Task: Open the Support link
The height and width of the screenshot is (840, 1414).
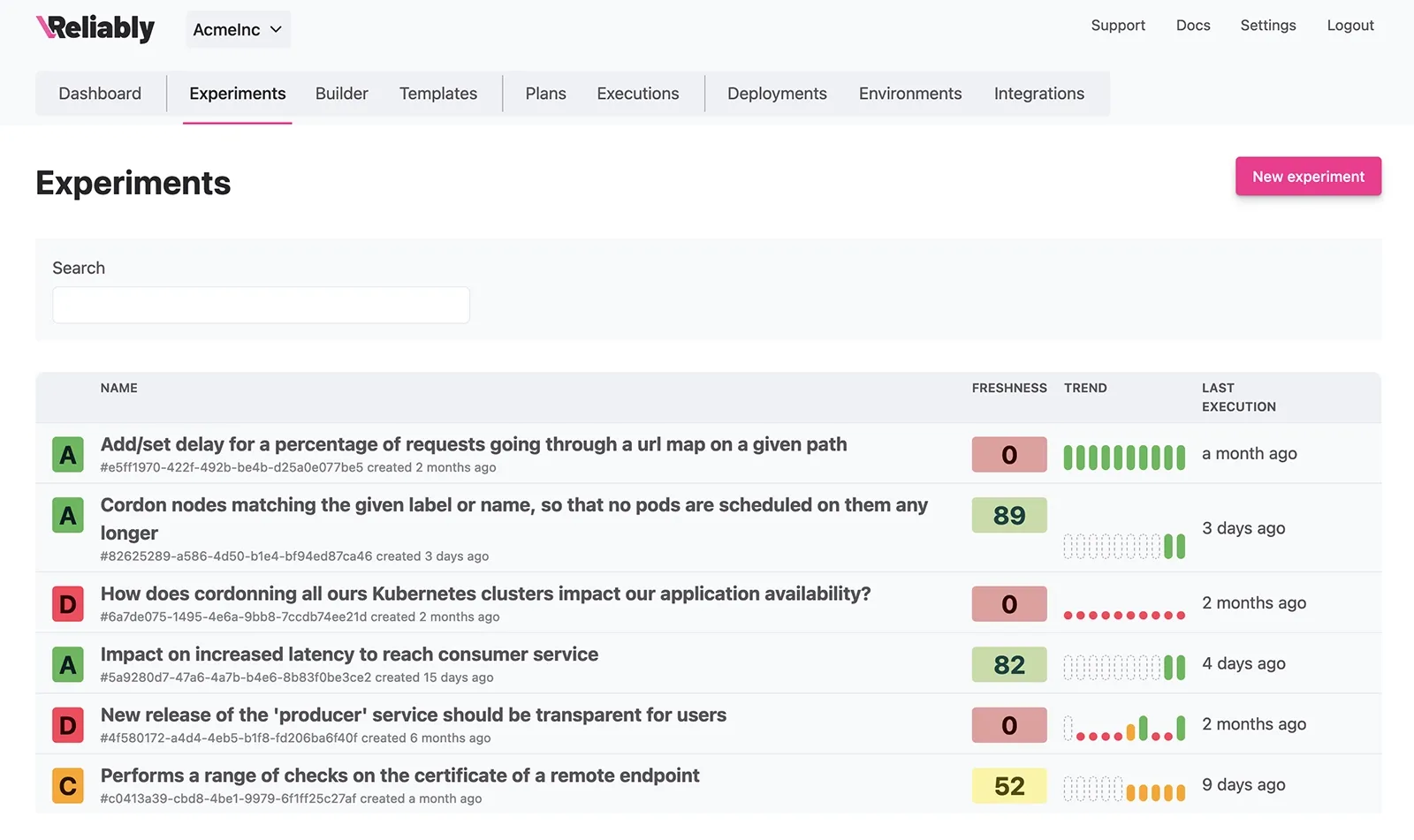Action: pos(1118,26)
